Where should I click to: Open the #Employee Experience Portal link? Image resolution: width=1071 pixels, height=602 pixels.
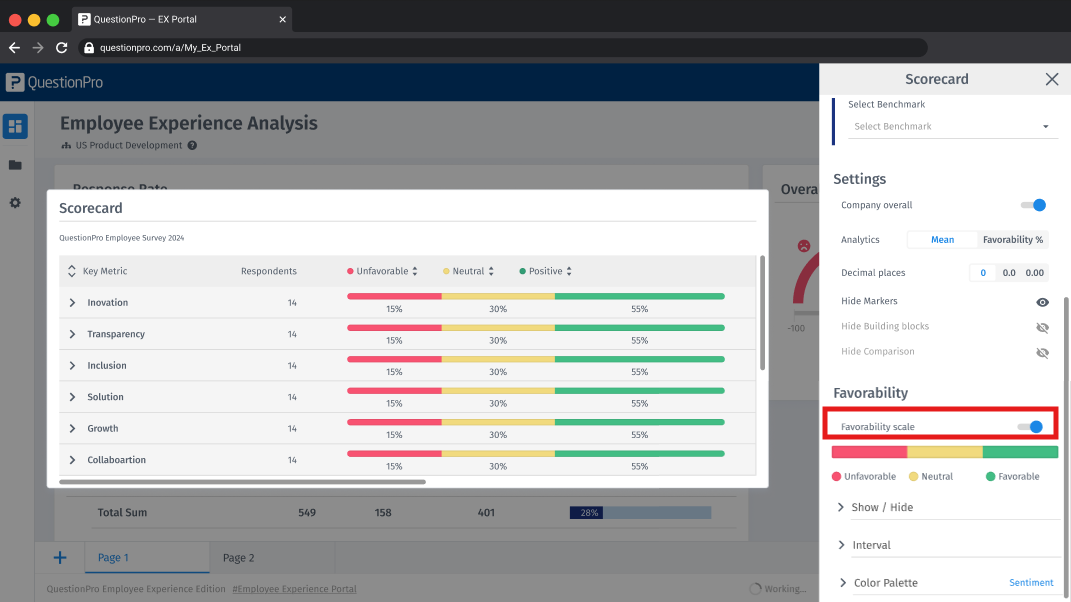(x=294, y=589)
